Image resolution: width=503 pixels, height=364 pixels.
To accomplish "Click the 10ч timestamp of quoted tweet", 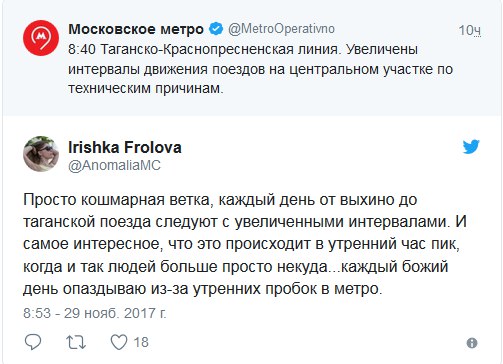I will click(470, 30).
